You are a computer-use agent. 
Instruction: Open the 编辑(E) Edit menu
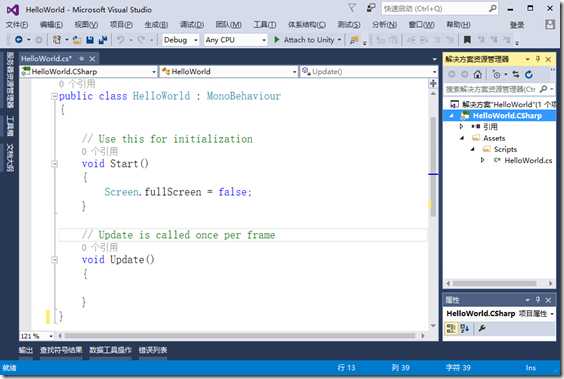click(51, 24)
